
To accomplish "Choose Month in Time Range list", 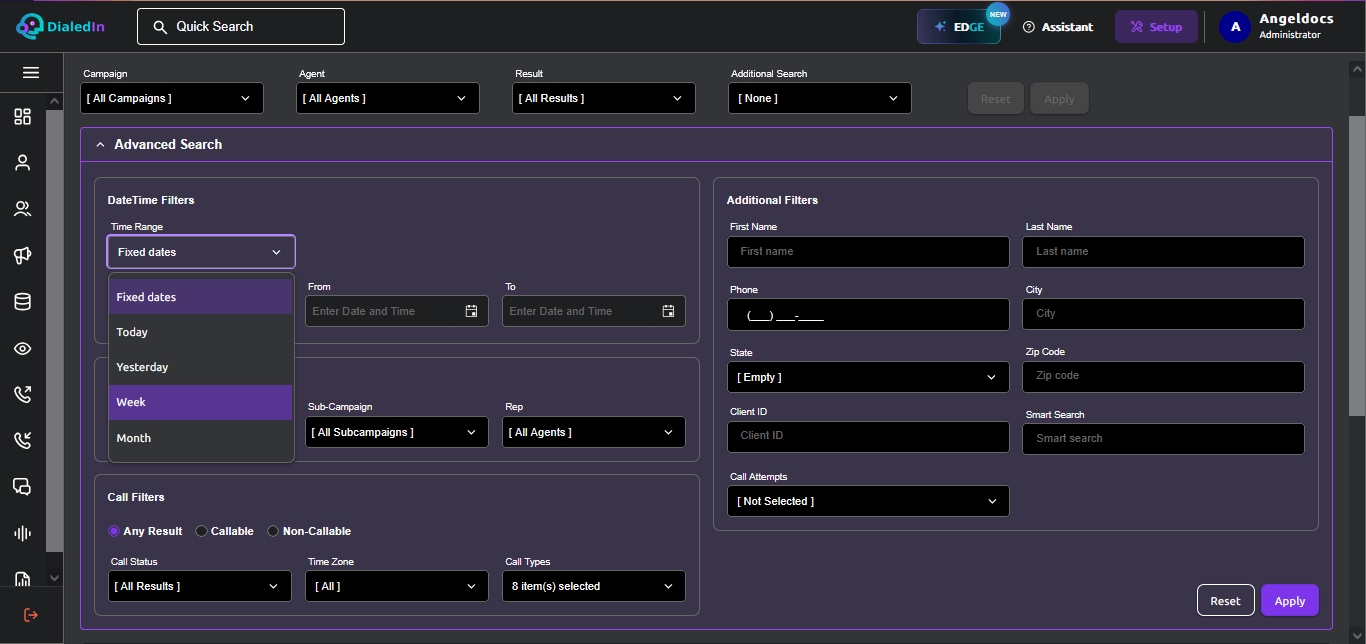I will [x=201, y=438].
